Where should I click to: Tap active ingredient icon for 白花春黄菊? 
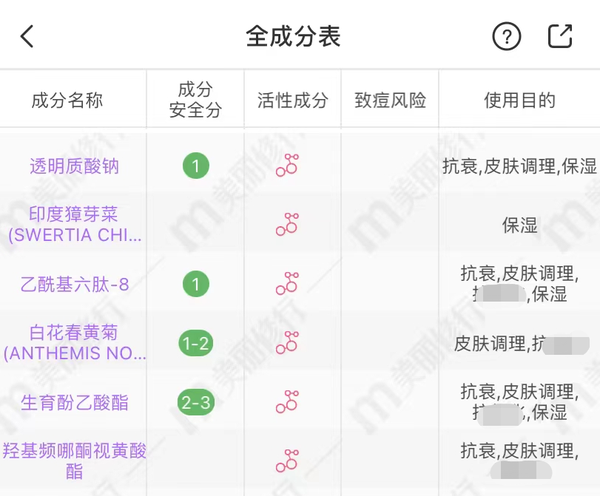(288, 343)
